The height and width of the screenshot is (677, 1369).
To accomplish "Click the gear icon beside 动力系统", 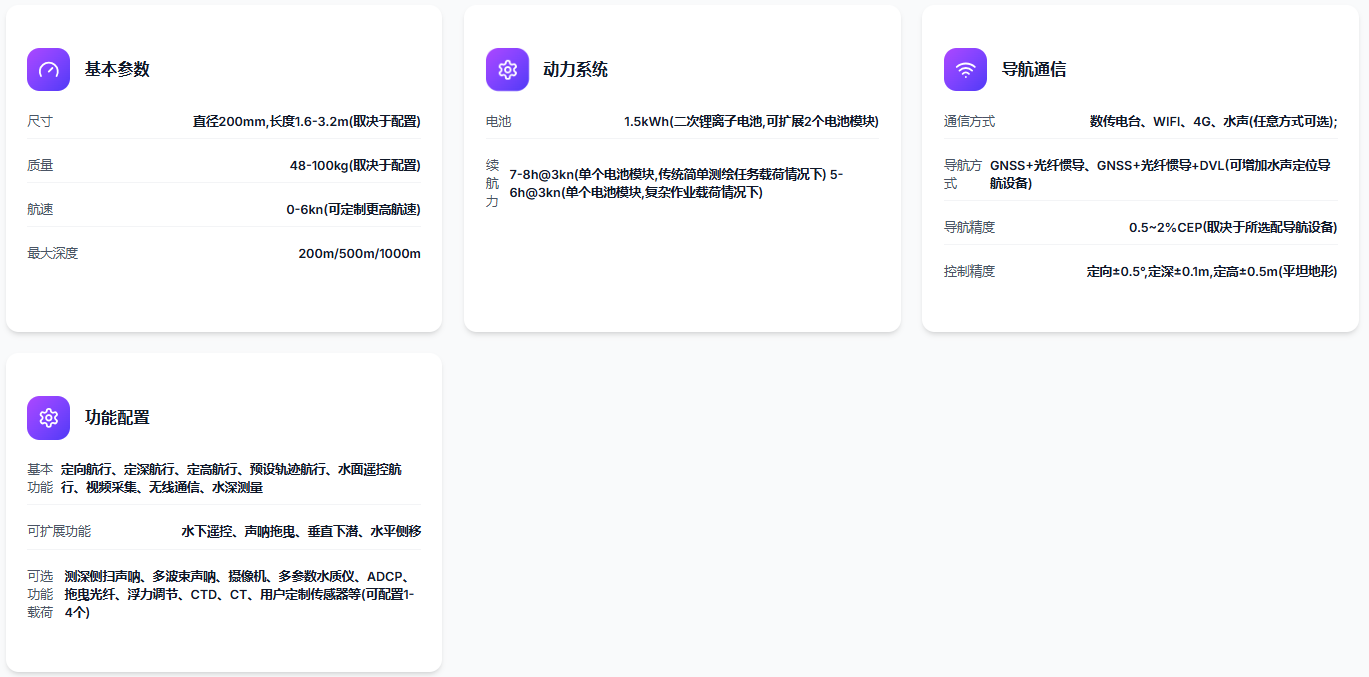I will tap(507, 70).
